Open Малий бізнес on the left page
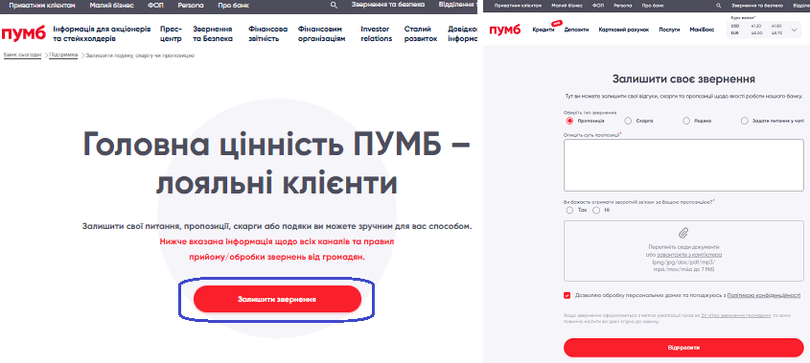 (x=111, y=5)
